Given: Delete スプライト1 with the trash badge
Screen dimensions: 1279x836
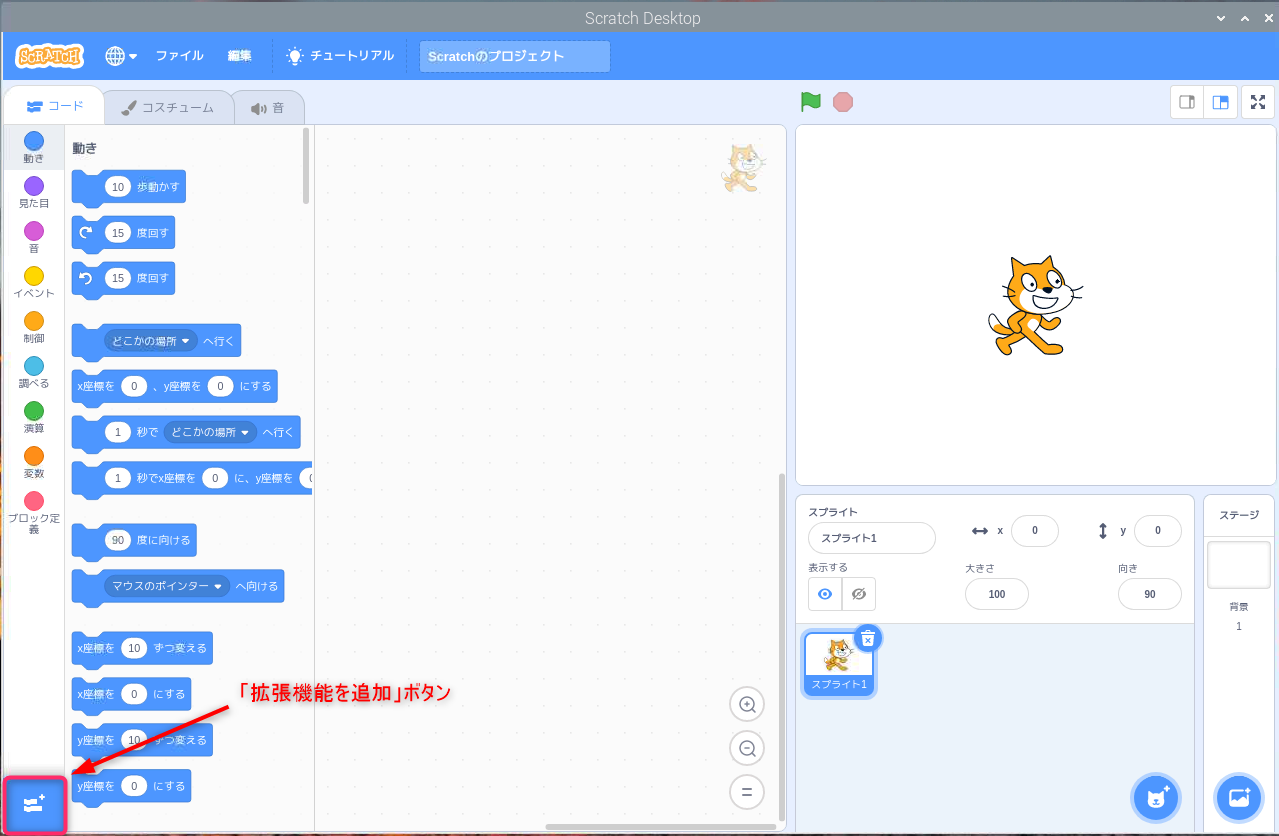Looking at the screenshot, I should click(x=868, y=638).
